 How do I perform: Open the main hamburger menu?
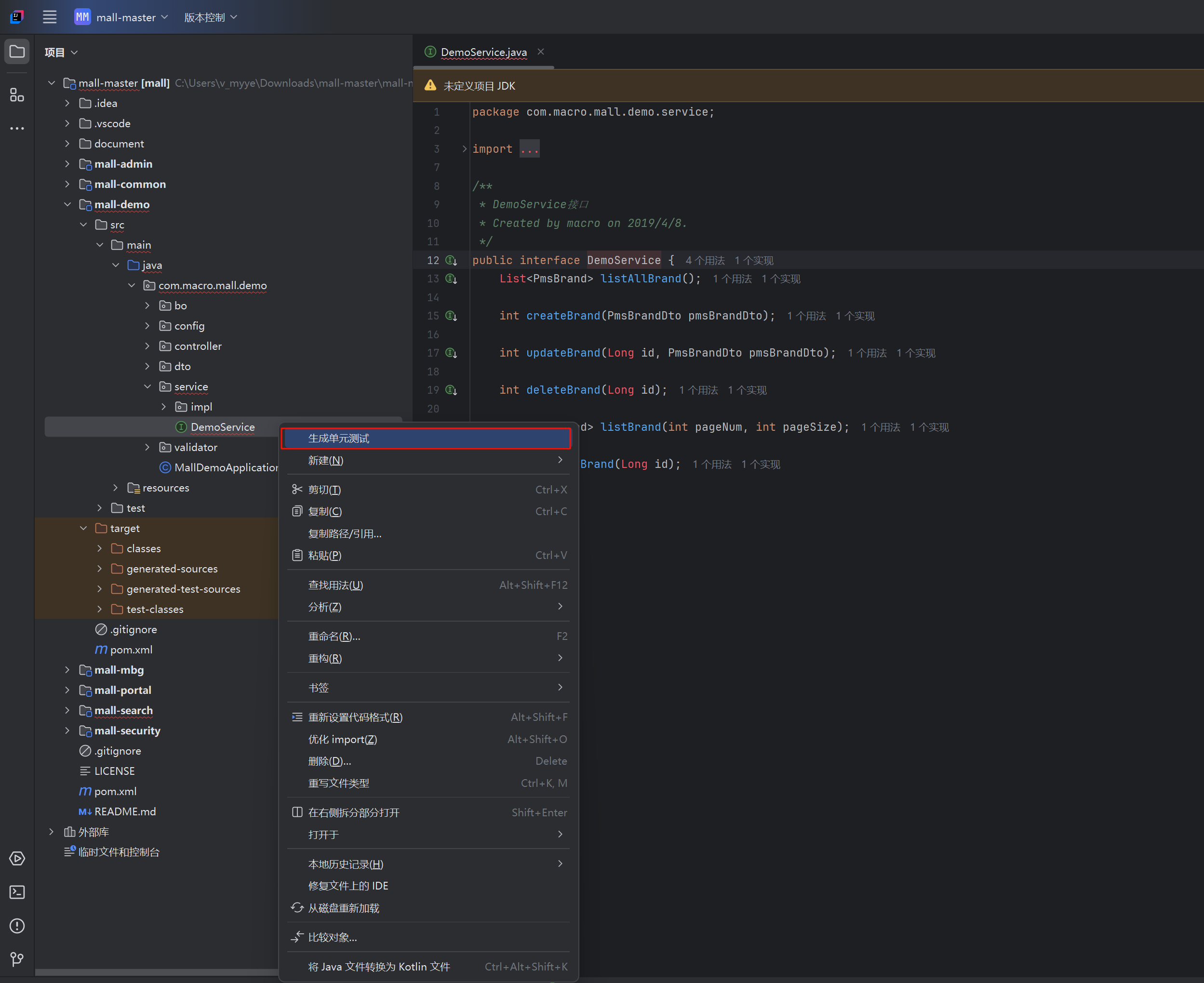click(x=50, y=17)
